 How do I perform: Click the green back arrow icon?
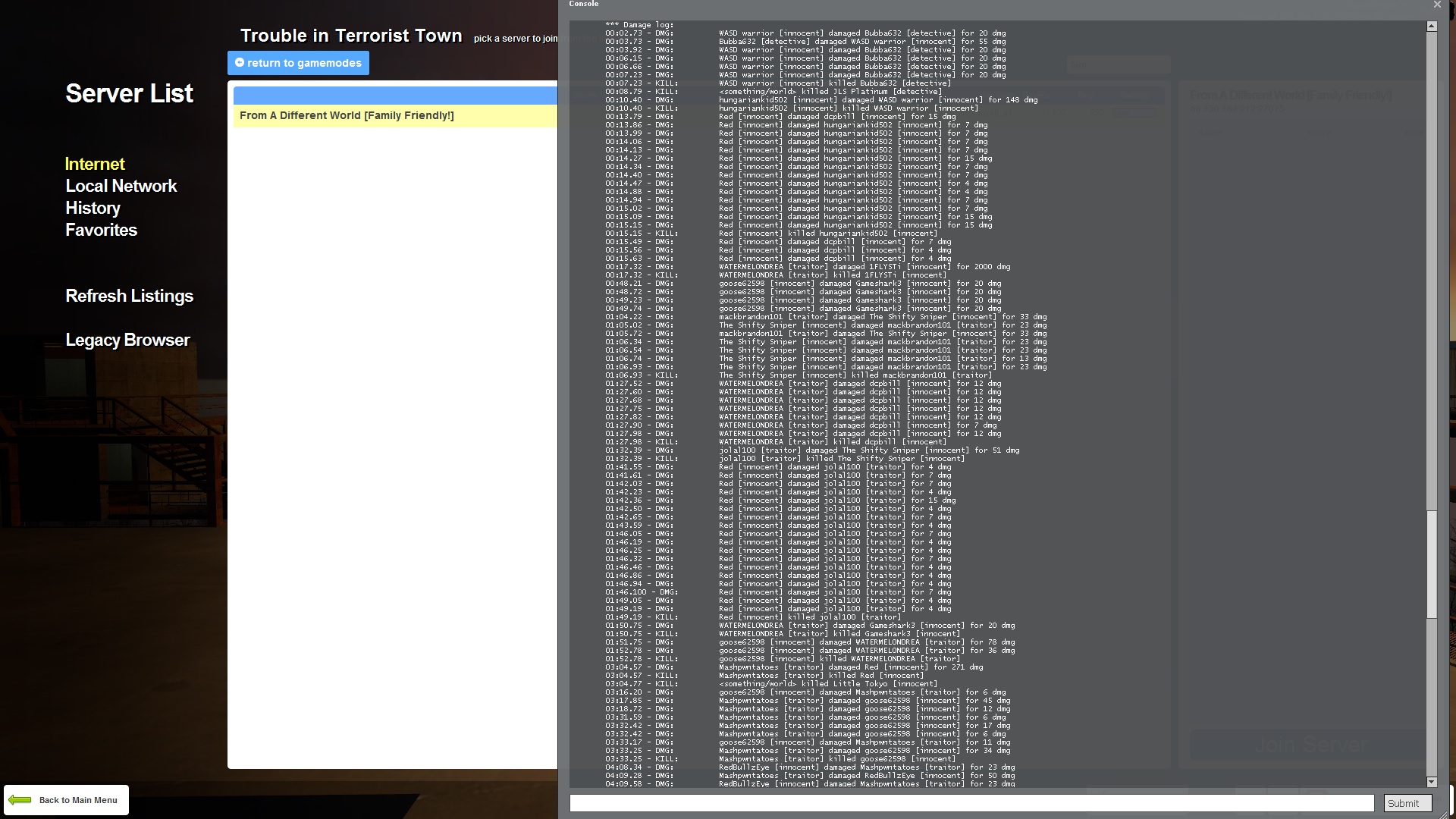20,800
